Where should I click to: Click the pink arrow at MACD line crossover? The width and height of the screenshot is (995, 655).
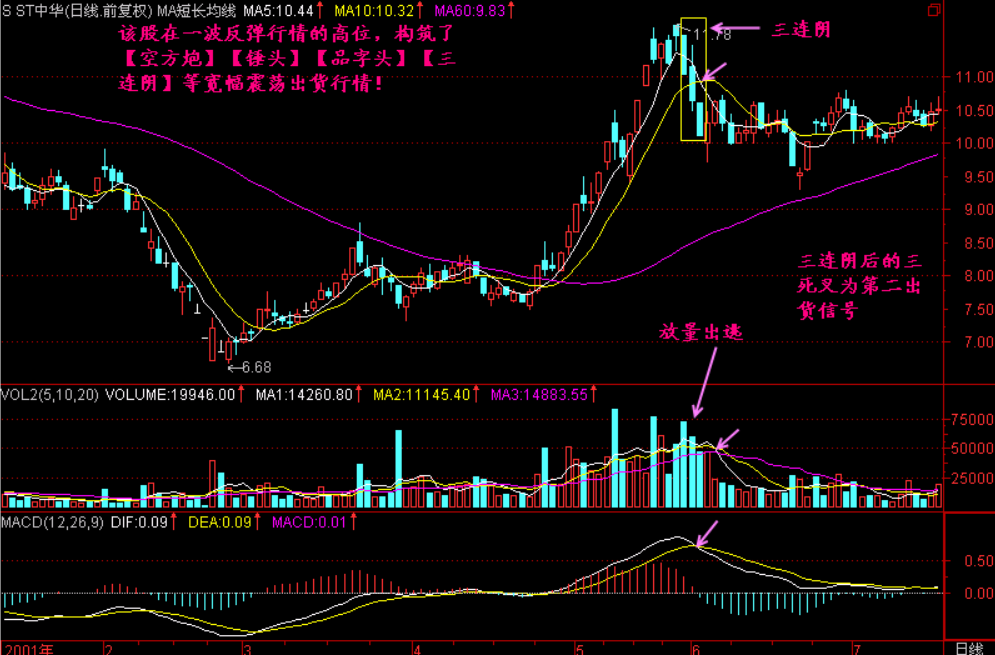coord(708,534)
